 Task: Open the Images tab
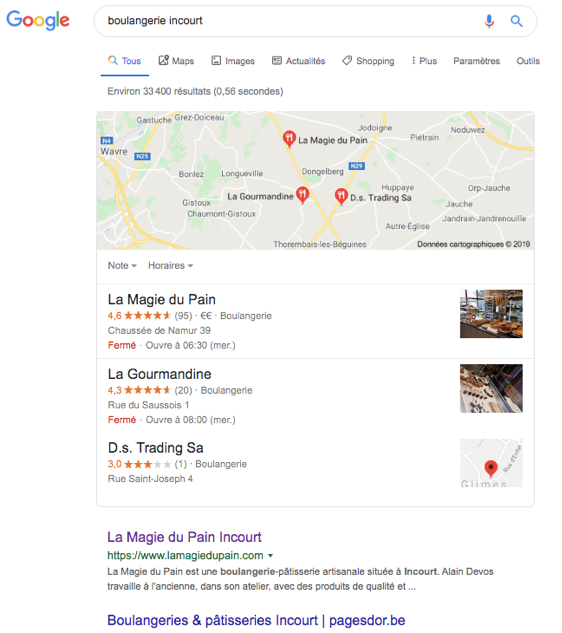233,61
